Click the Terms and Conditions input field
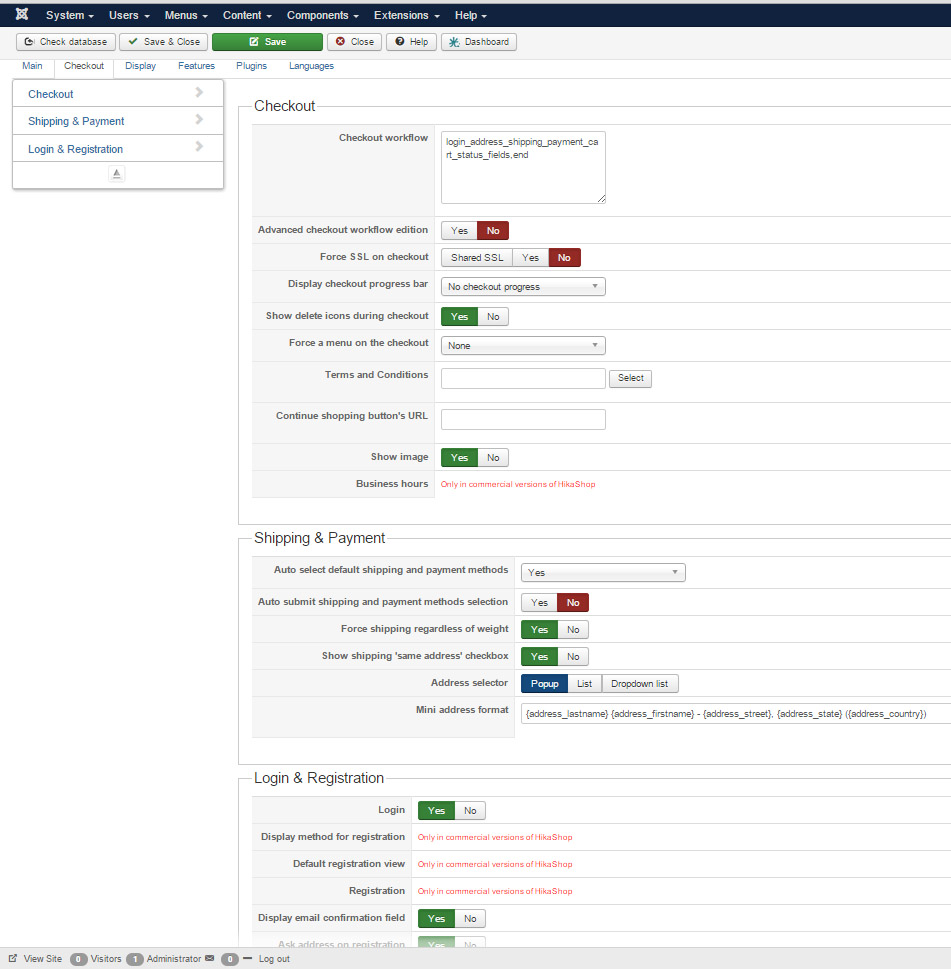The height and width of the screenshot is (969, 951). pyautogui.click(x=523, y=378)
